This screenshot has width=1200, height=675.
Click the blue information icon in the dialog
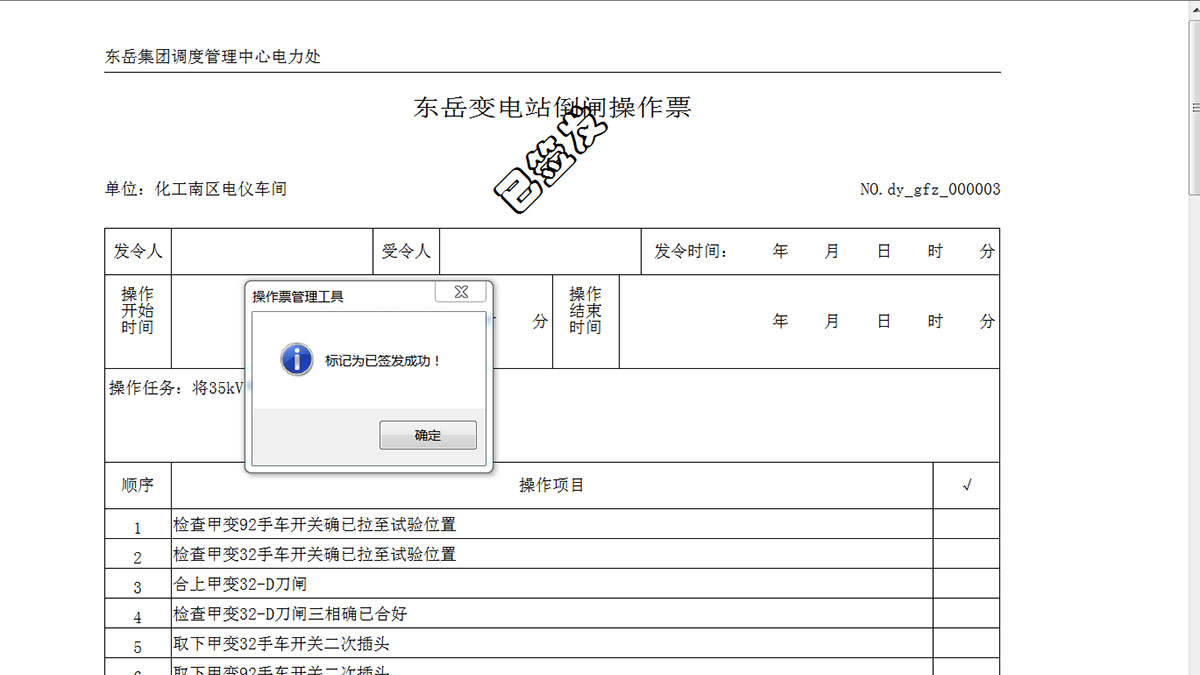coord(296,359)
